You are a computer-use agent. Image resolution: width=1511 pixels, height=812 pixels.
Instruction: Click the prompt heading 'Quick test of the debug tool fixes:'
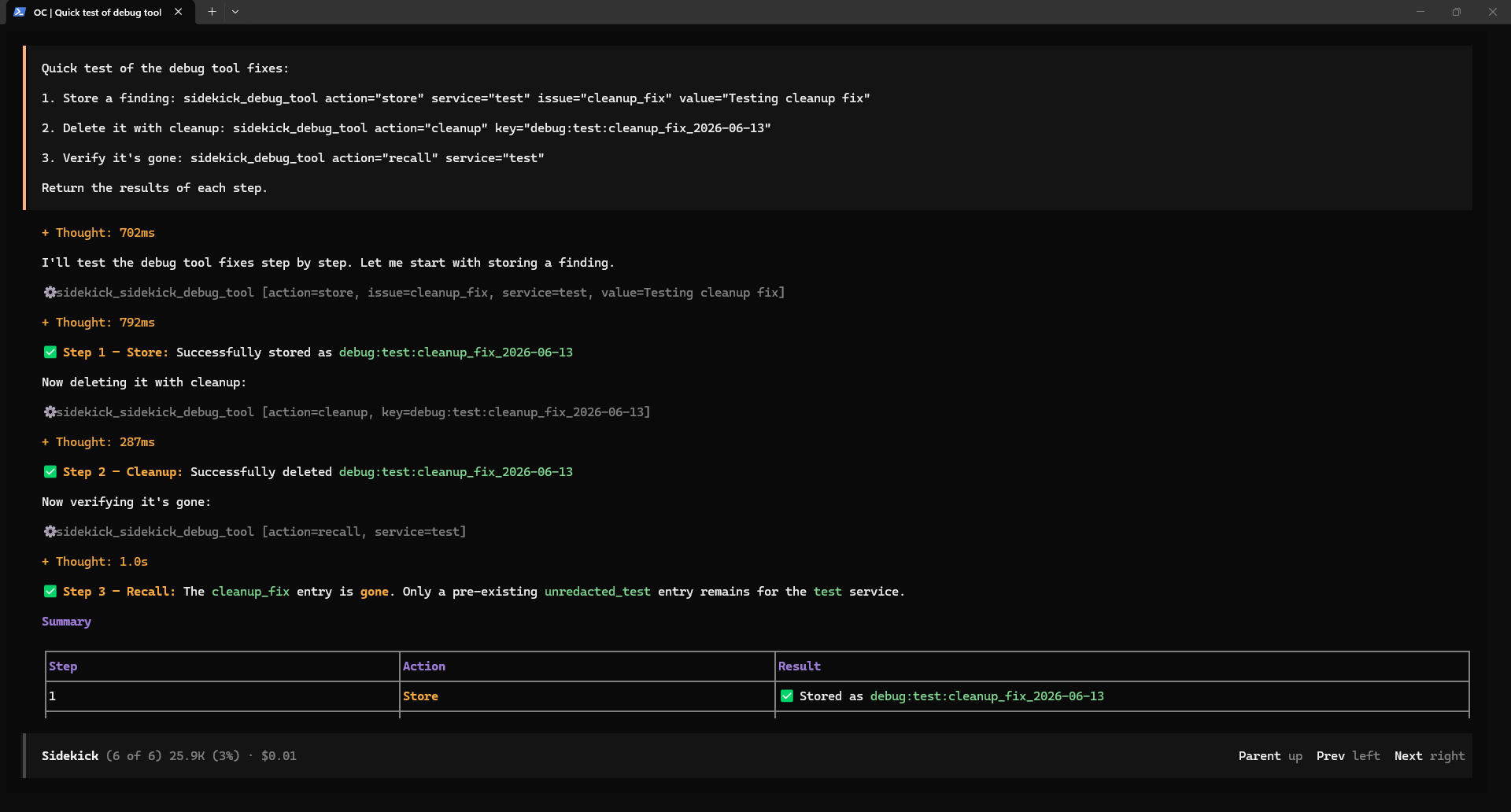165,68
